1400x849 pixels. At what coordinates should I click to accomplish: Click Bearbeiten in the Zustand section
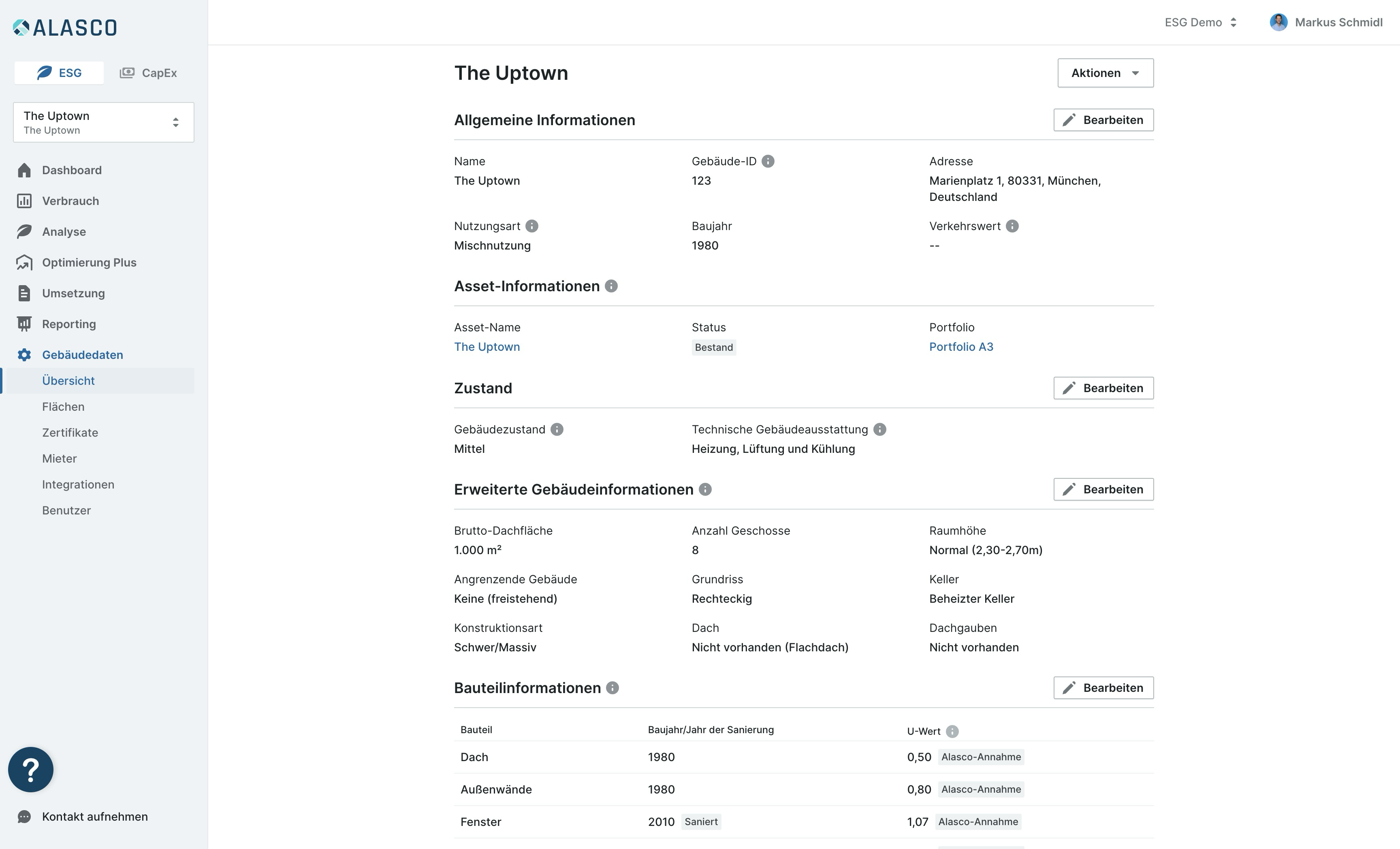pyautogui.click(x=1103, y=388)
